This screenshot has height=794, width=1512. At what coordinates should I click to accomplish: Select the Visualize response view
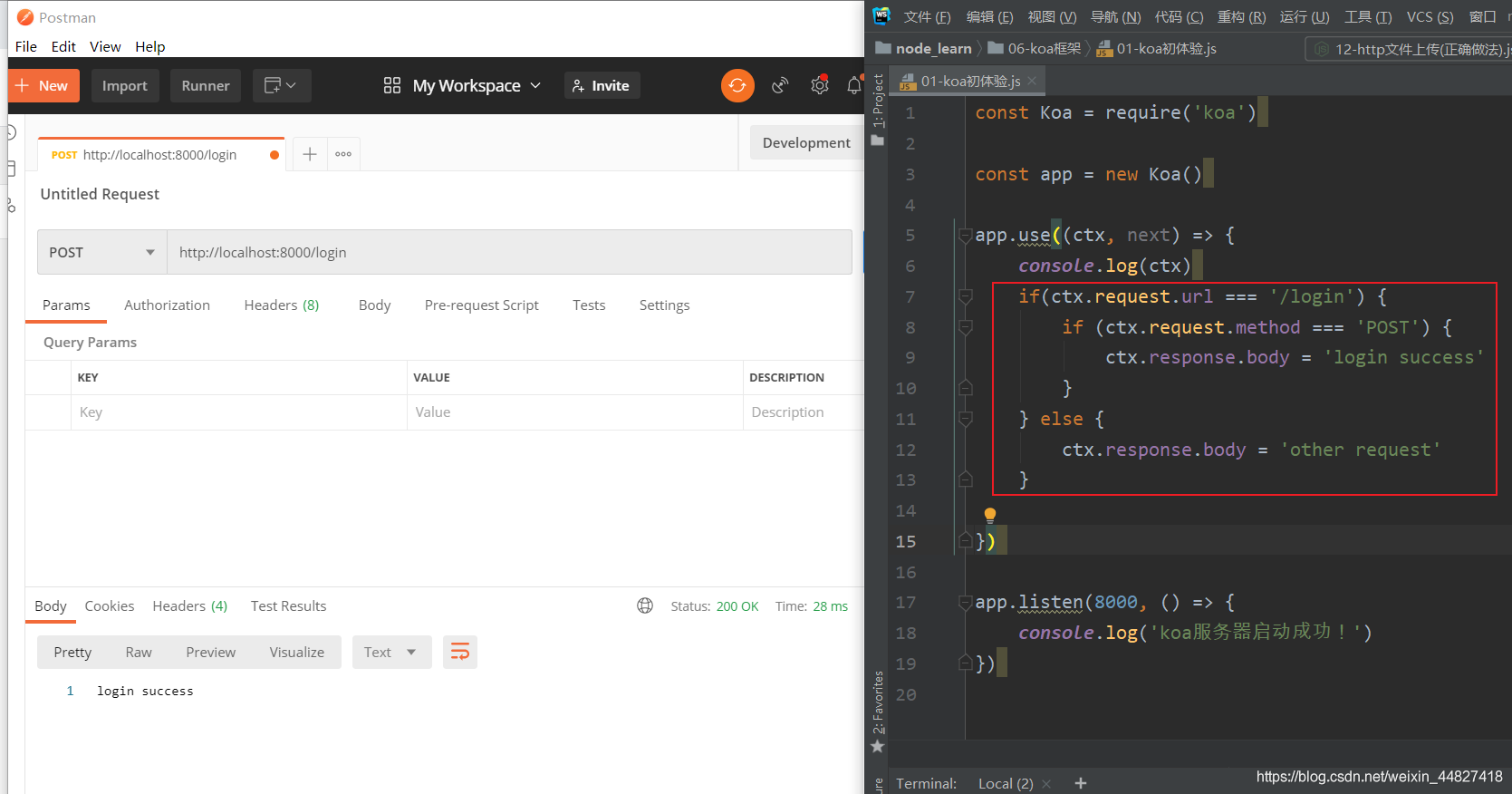click(x=296, y=653)
